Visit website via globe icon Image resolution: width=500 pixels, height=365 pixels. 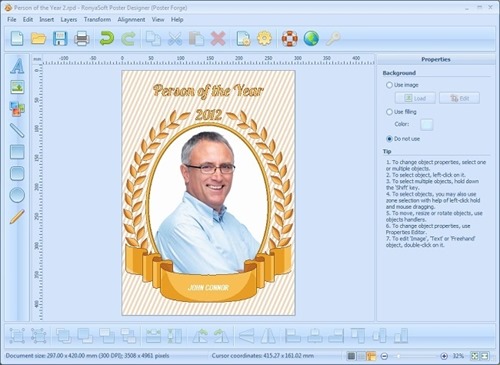click(311, 39)
